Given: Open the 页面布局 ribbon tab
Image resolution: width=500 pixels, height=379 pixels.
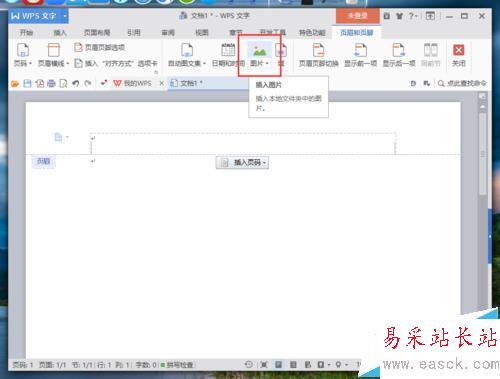Looking at the screenshot, I should 97,32.
